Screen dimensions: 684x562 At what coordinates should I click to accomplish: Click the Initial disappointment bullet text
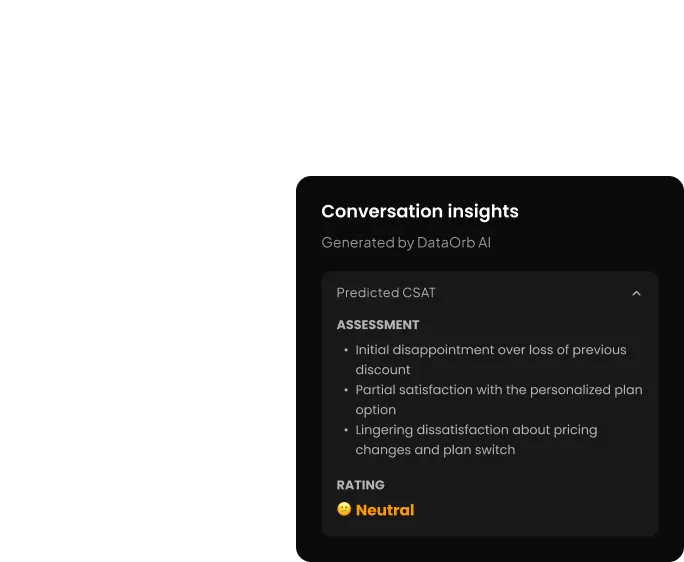(491, 360)
